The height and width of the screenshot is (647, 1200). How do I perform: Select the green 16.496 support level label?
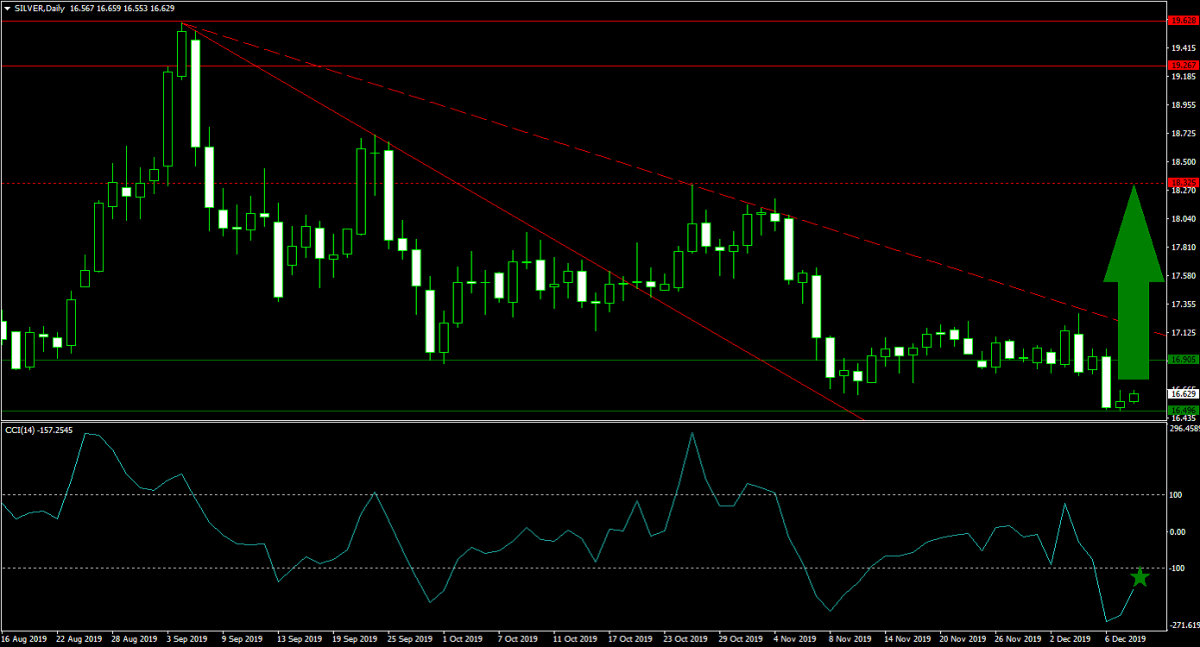[x=1183, y=410]
